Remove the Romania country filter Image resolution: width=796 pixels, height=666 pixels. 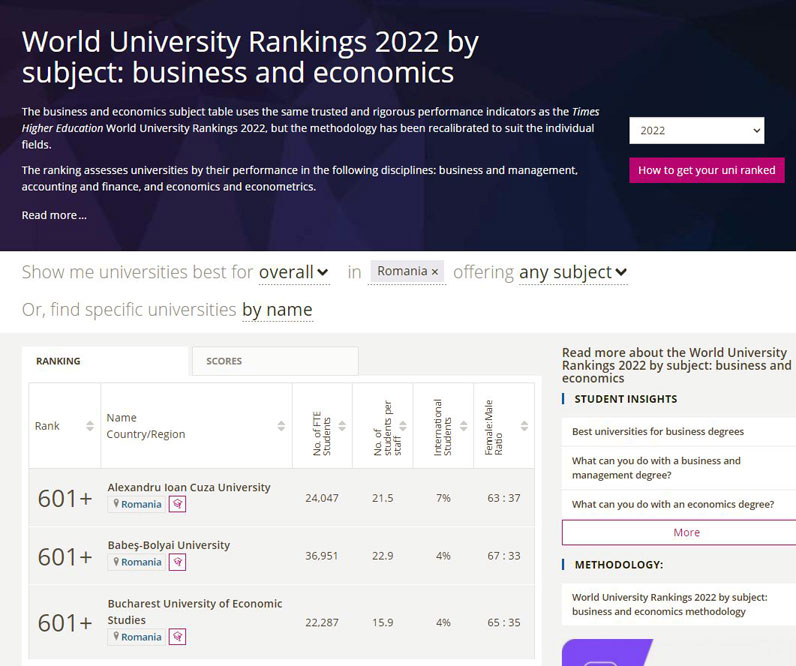pyautogui.click(x=435, y=272)
